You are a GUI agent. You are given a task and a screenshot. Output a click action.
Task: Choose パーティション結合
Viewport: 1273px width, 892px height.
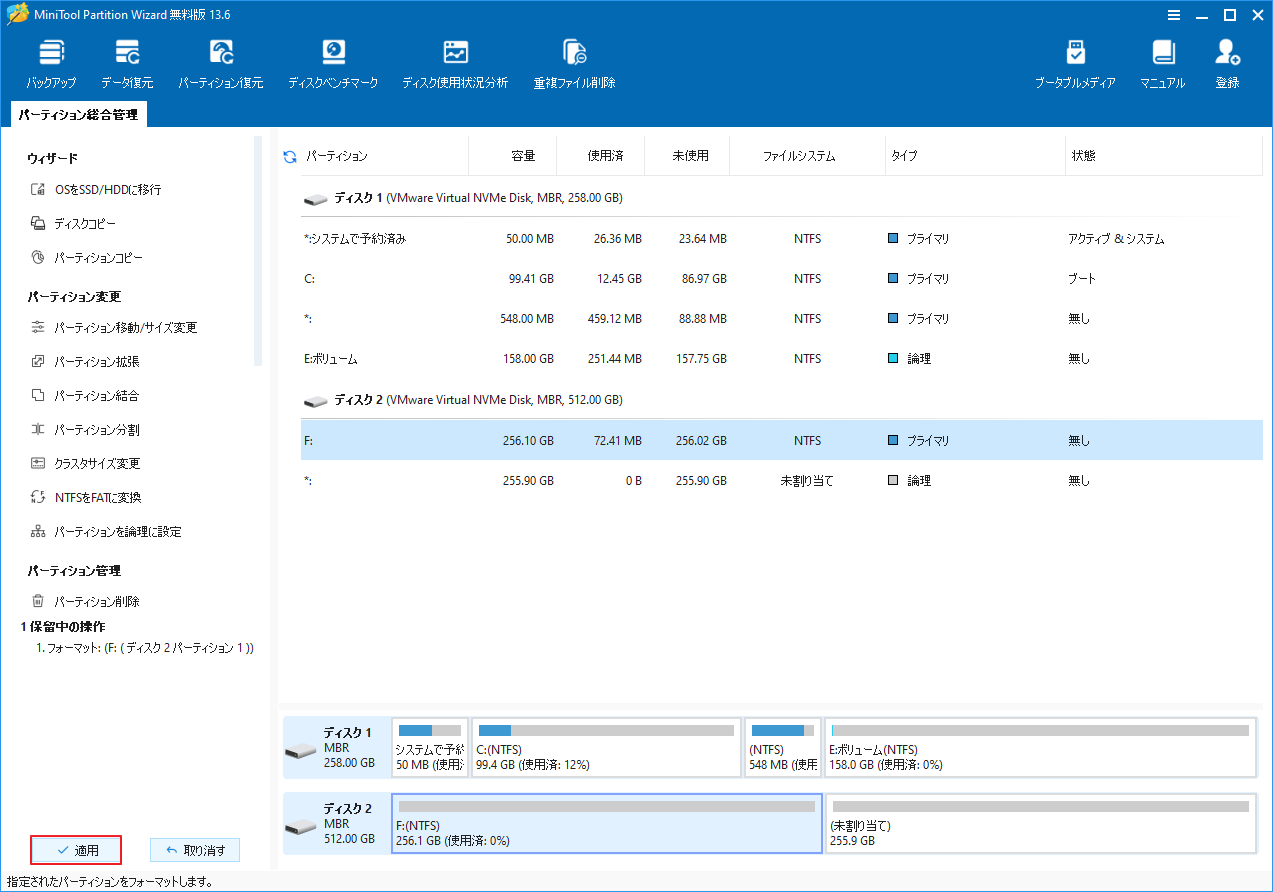[x=85, y=396]
